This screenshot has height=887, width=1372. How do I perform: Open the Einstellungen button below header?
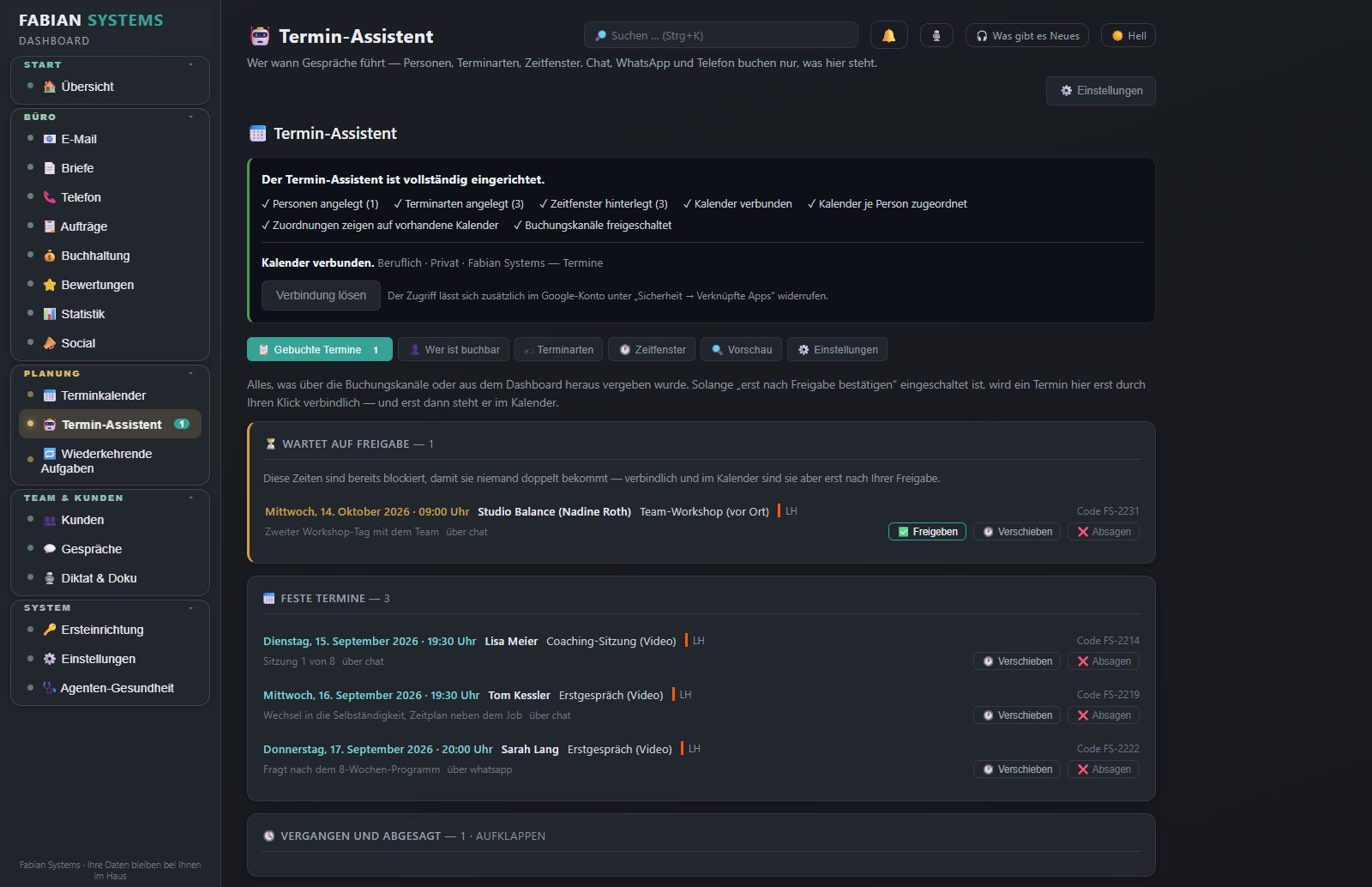click(1101, 91)
